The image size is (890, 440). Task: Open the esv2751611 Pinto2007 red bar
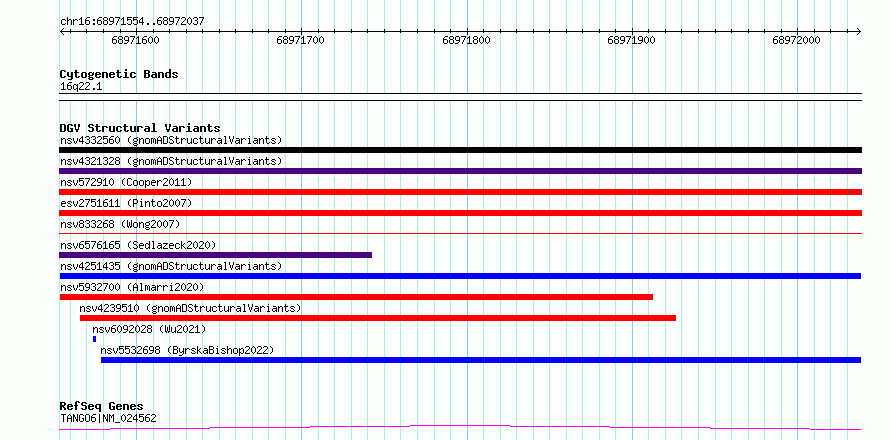[460, 213]
